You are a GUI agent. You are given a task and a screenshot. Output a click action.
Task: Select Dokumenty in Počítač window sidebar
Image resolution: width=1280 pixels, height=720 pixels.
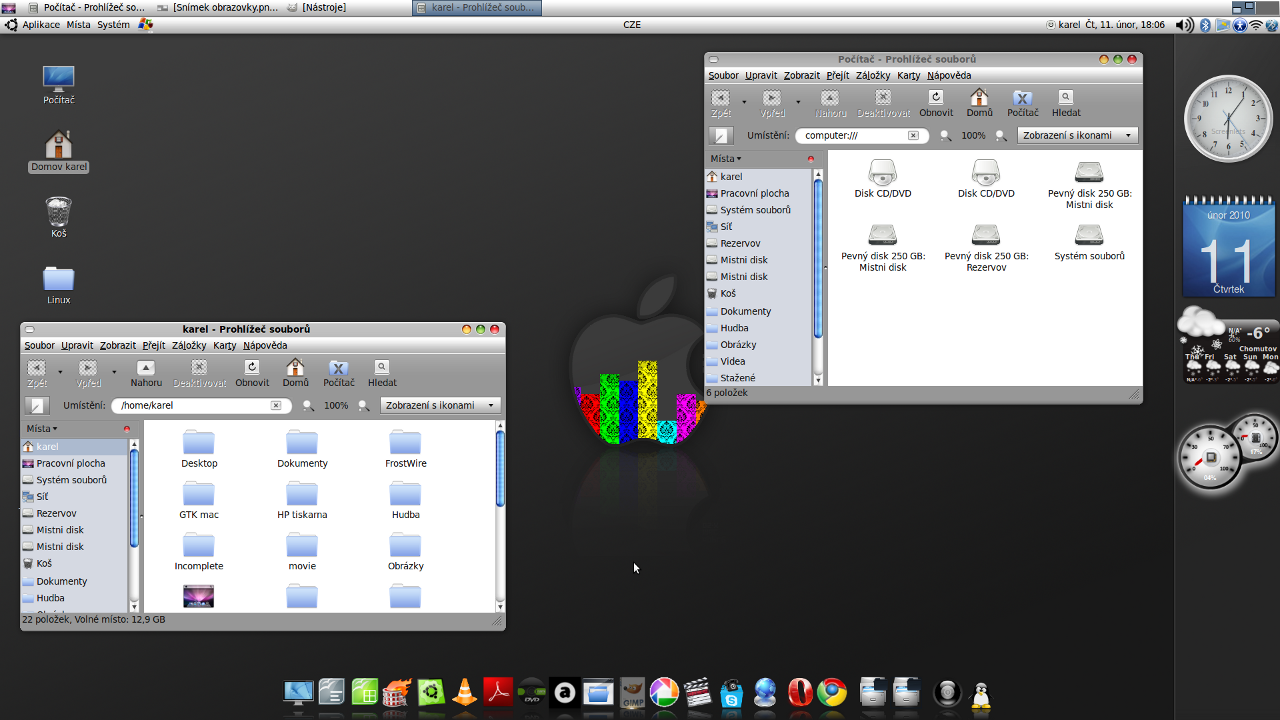coord(745,311)
